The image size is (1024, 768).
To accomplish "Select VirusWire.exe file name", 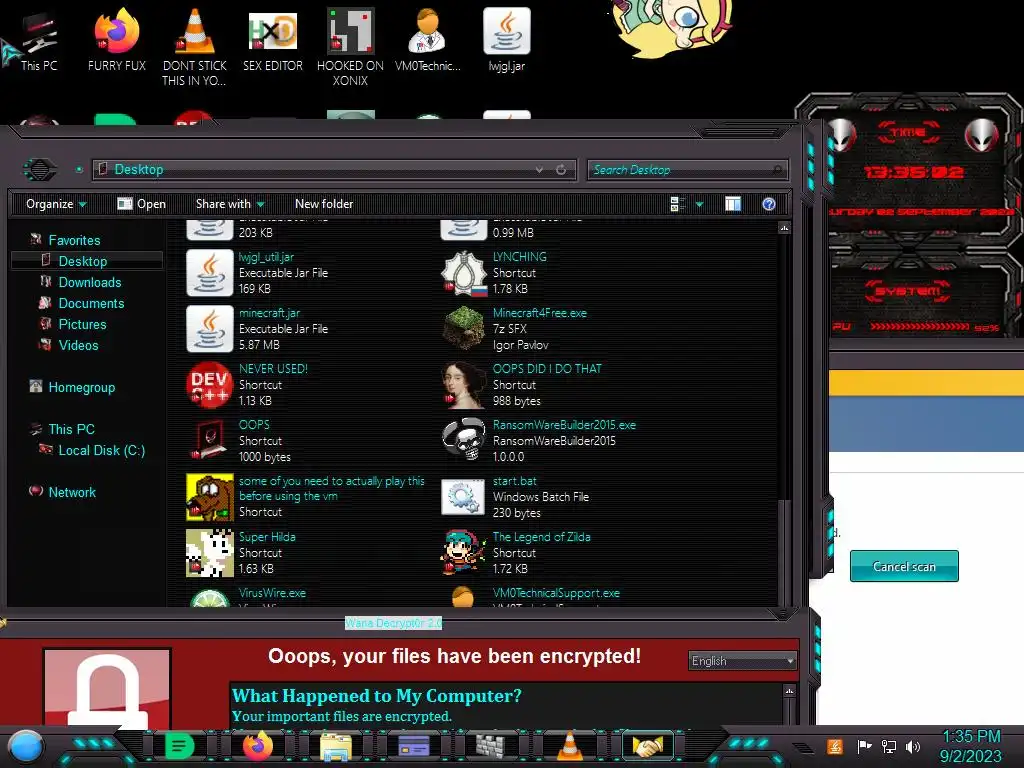I will 272,593.
